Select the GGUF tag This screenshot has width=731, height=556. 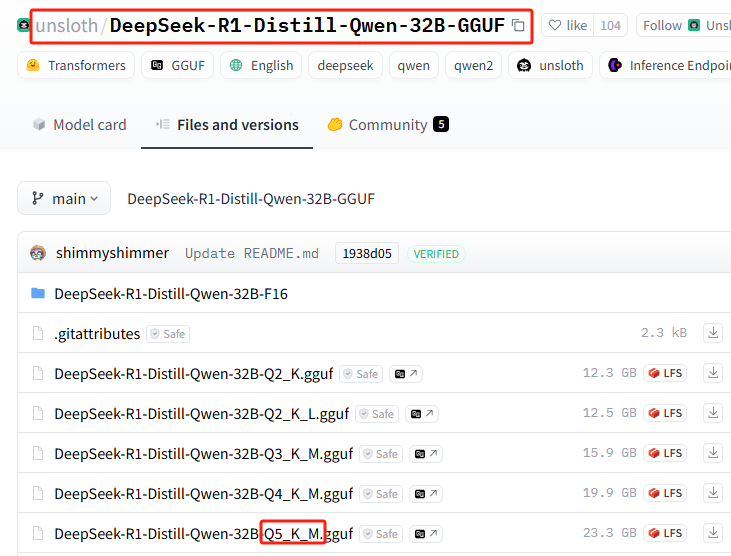coord(178,65)
